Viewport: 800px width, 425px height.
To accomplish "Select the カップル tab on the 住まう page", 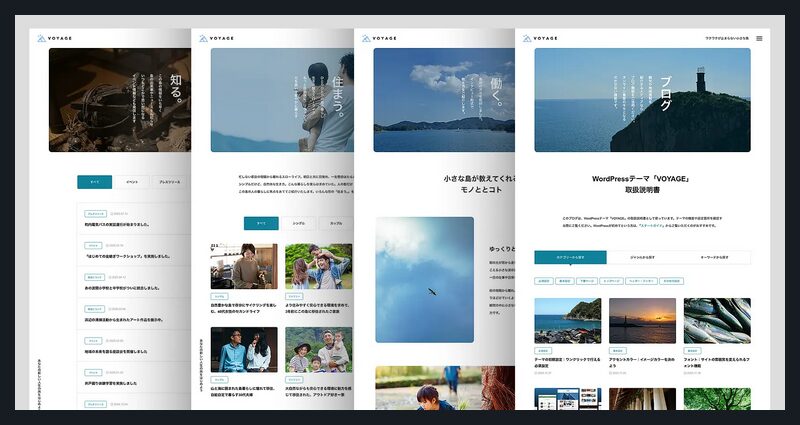I will 336,223.
